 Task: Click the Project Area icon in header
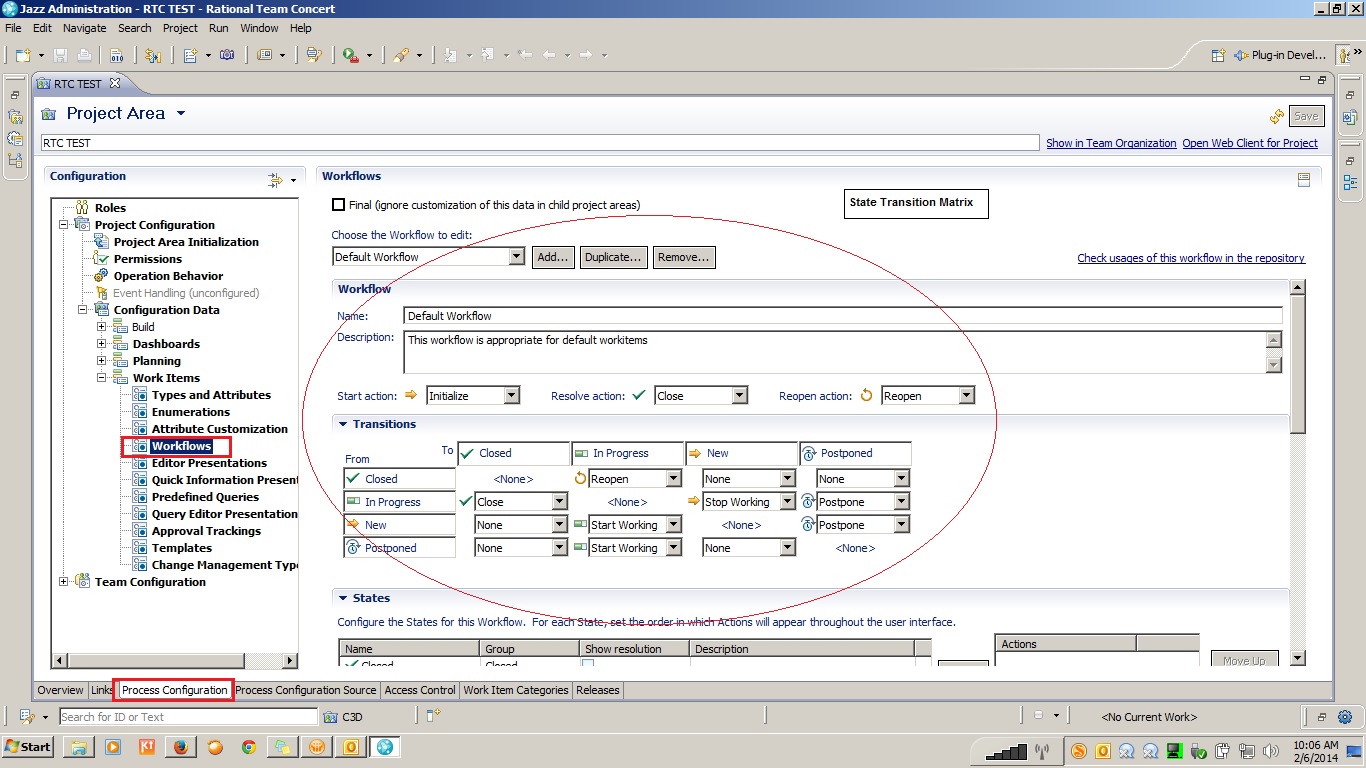[x=49, y=114]
